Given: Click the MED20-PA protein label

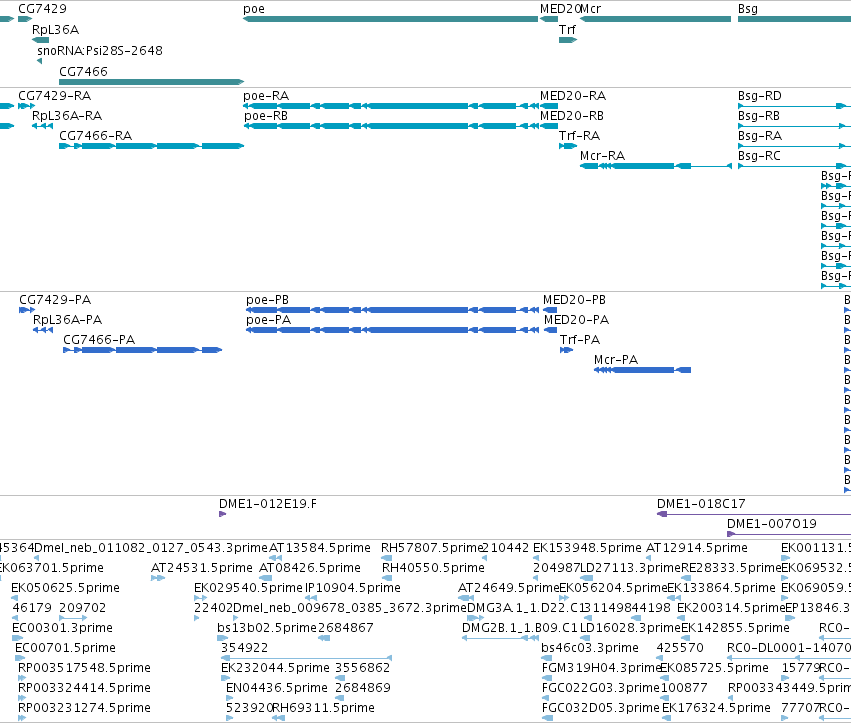Looking at the screenshot, I should coord(576,320).
